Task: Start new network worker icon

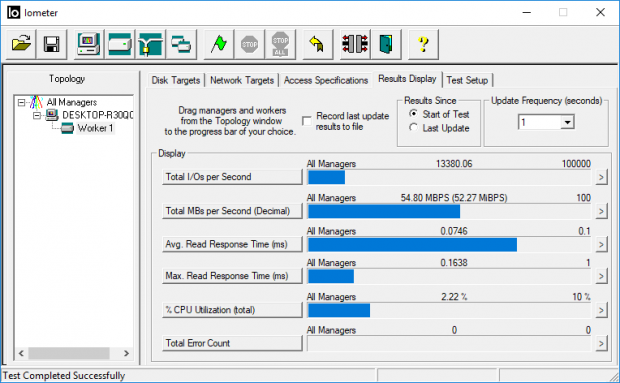Action: 150,44
